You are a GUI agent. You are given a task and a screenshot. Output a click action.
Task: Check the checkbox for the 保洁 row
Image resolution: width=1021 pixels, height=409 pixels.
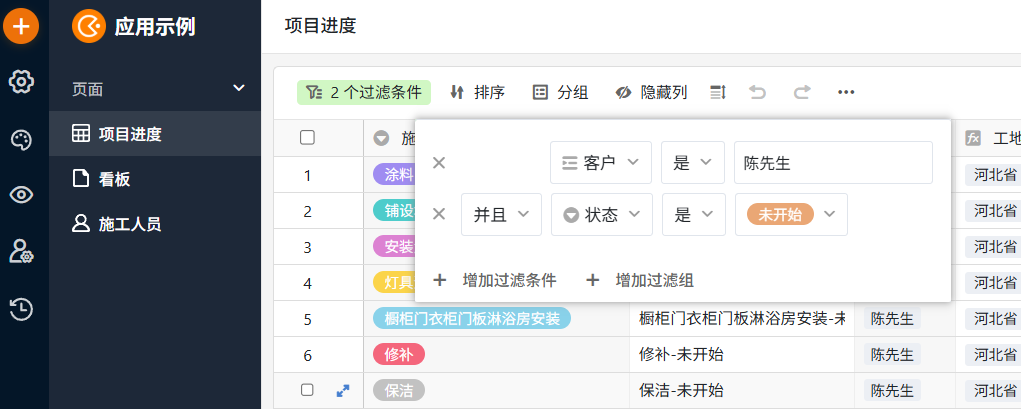coord(308,390)
